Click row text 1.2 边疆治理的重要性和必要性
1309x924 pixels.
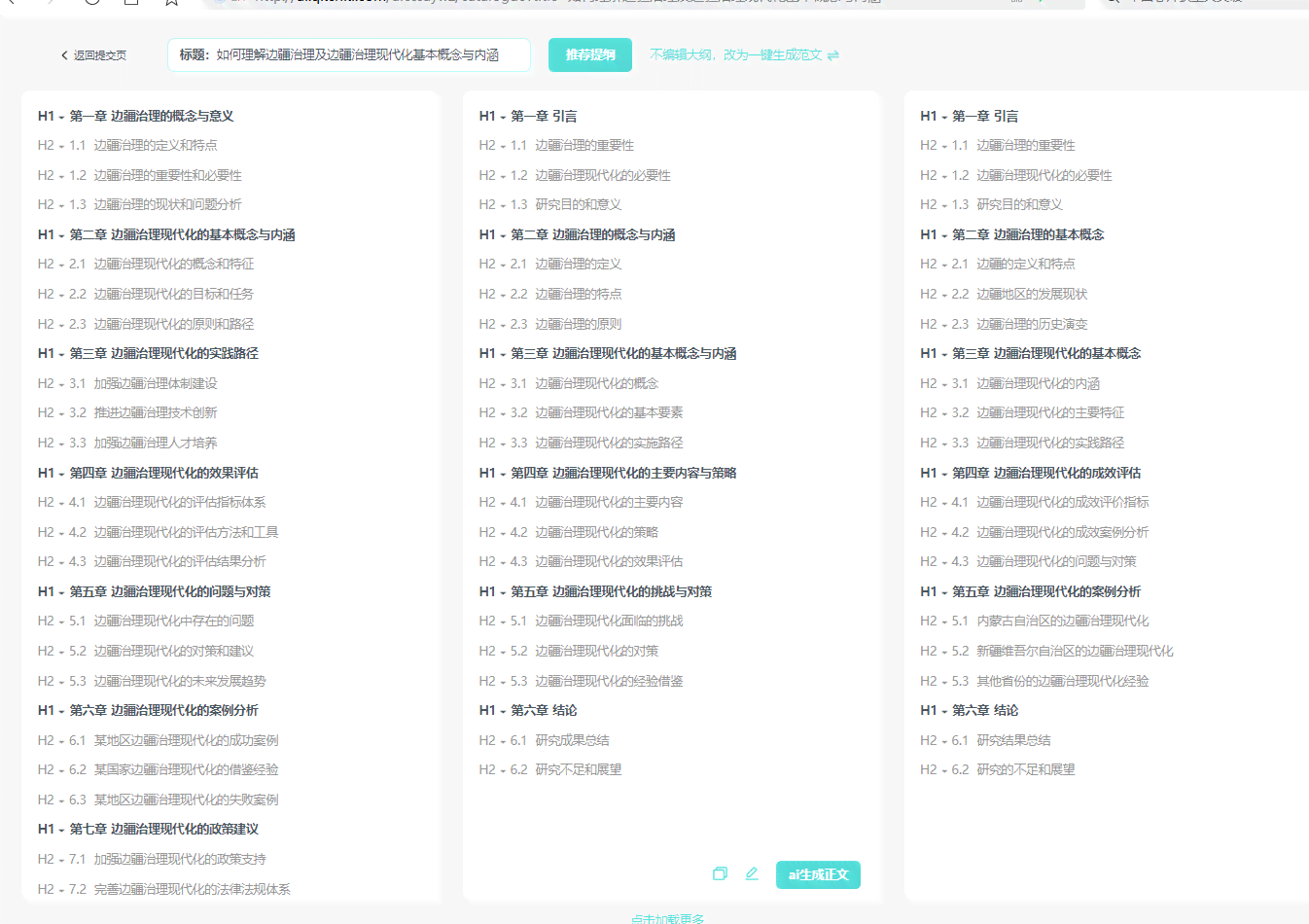(156, 175)
